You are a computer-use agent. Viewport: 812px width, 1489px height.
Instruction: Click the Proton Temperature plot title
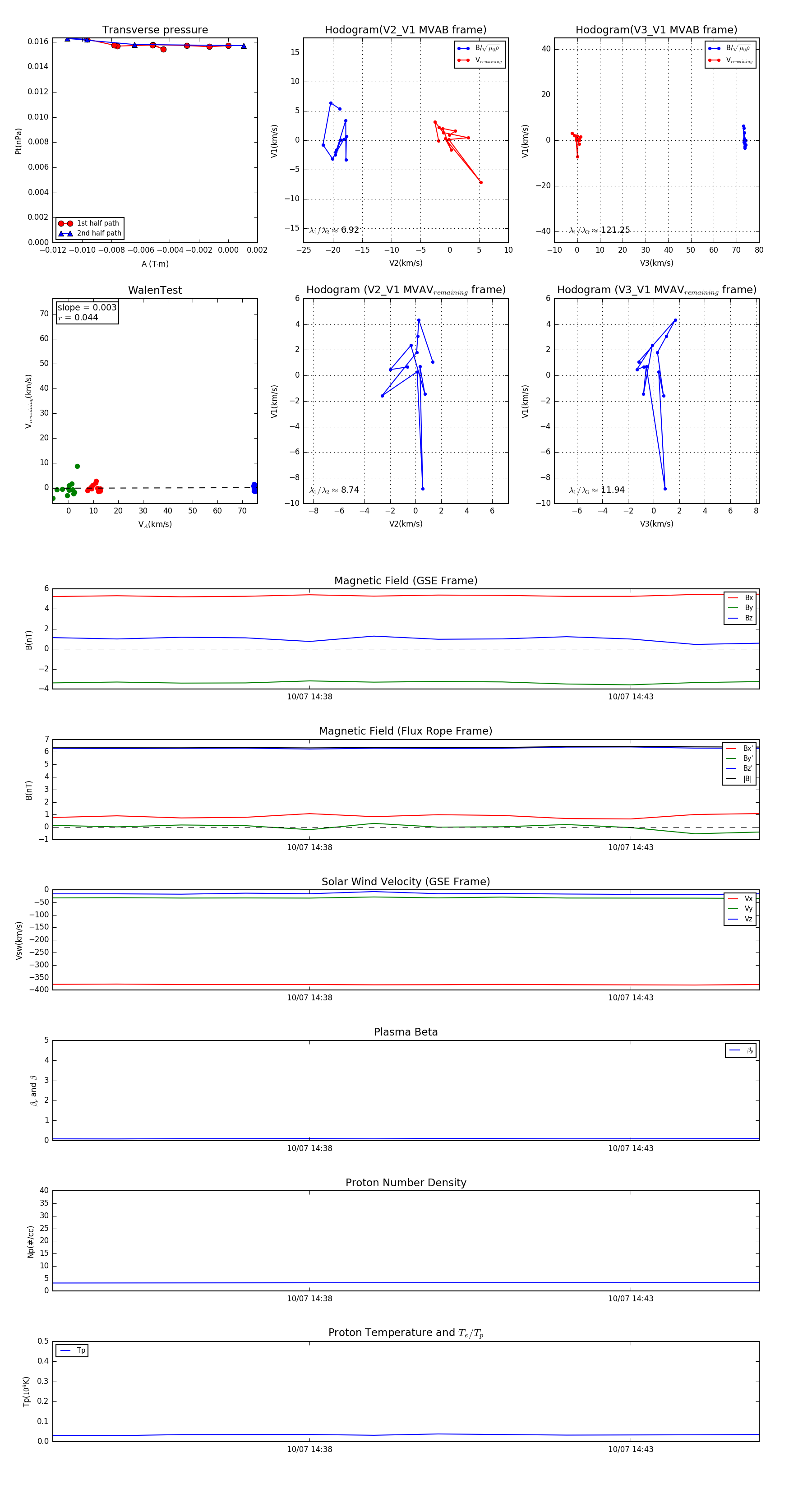point(406,1333)
